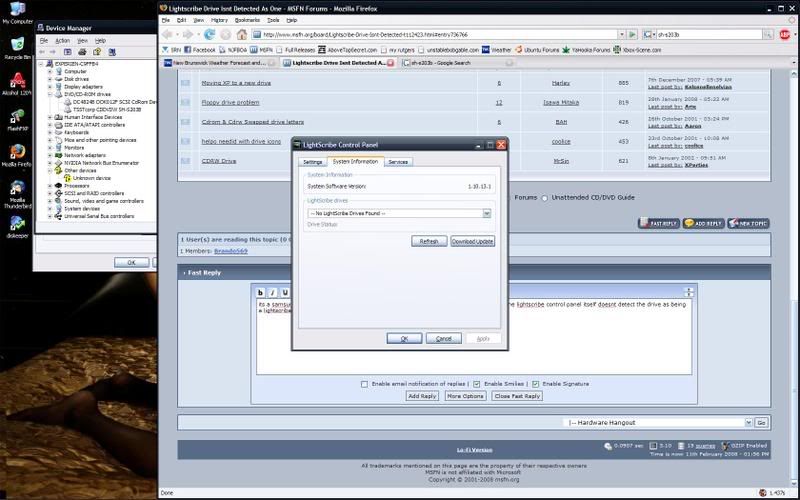This screenshot has height=500, width=800.
Task: Open the Recycle Bin desktop icon
Action: (16, 46)
